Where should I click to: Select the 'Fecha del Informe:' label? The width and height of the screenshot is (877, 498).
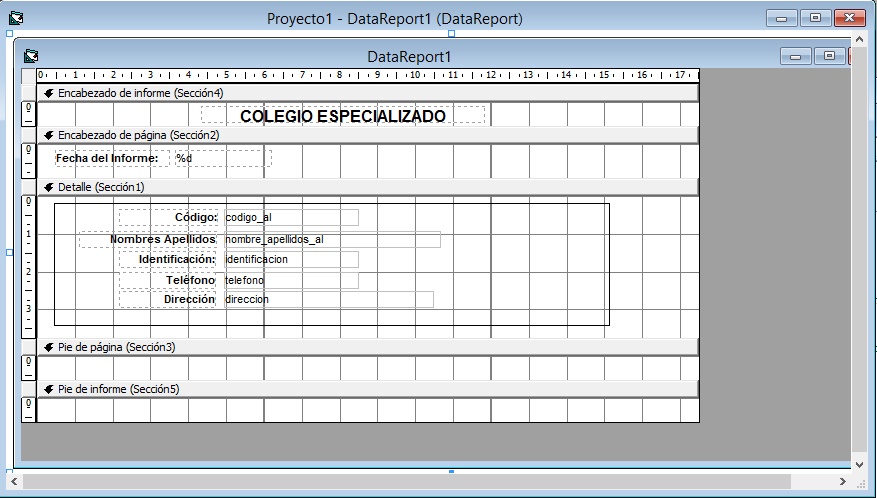108,158
